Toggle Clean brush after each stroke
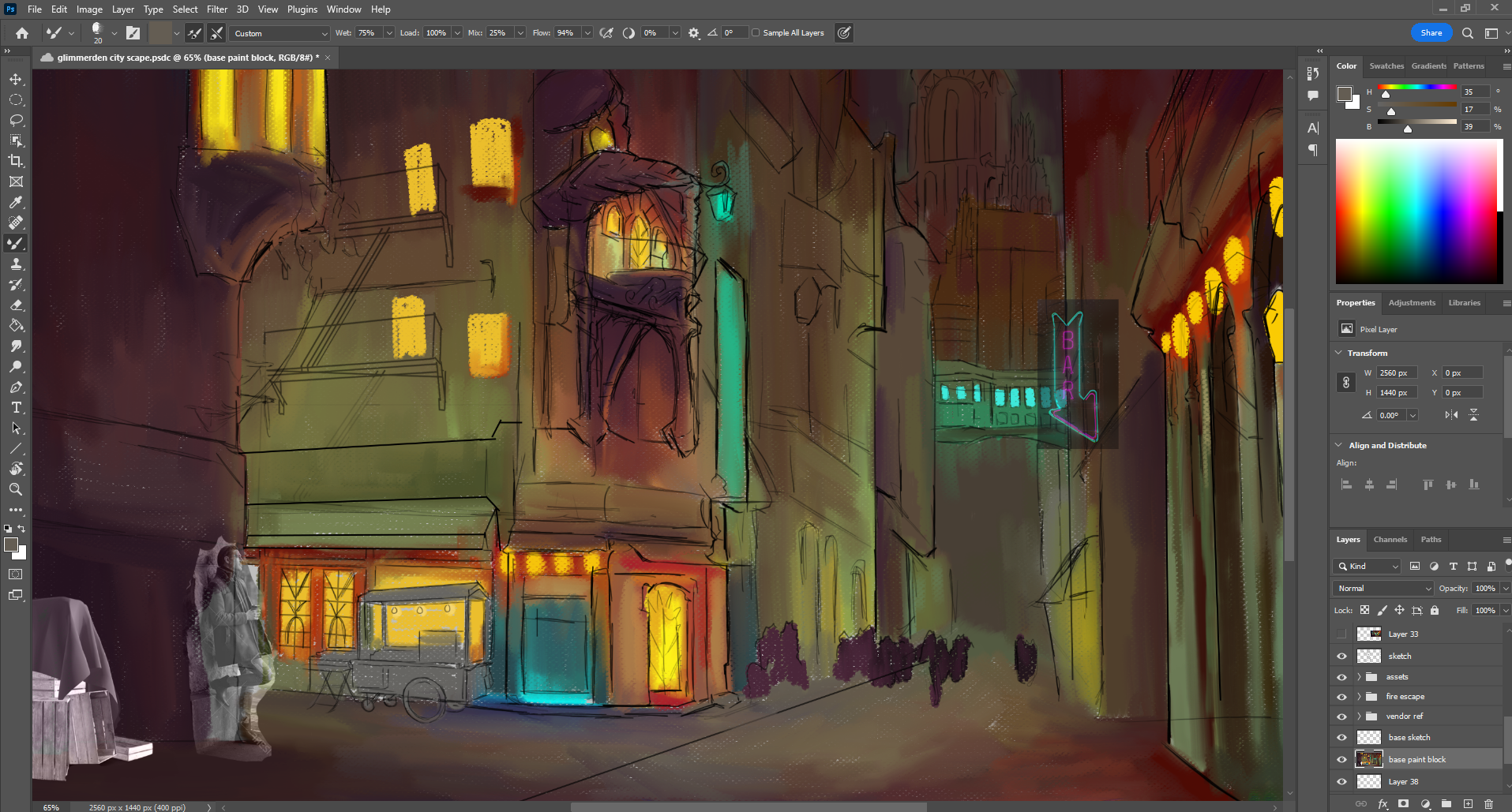Screen dimensions: 1512x812 [x=216, y=33]
